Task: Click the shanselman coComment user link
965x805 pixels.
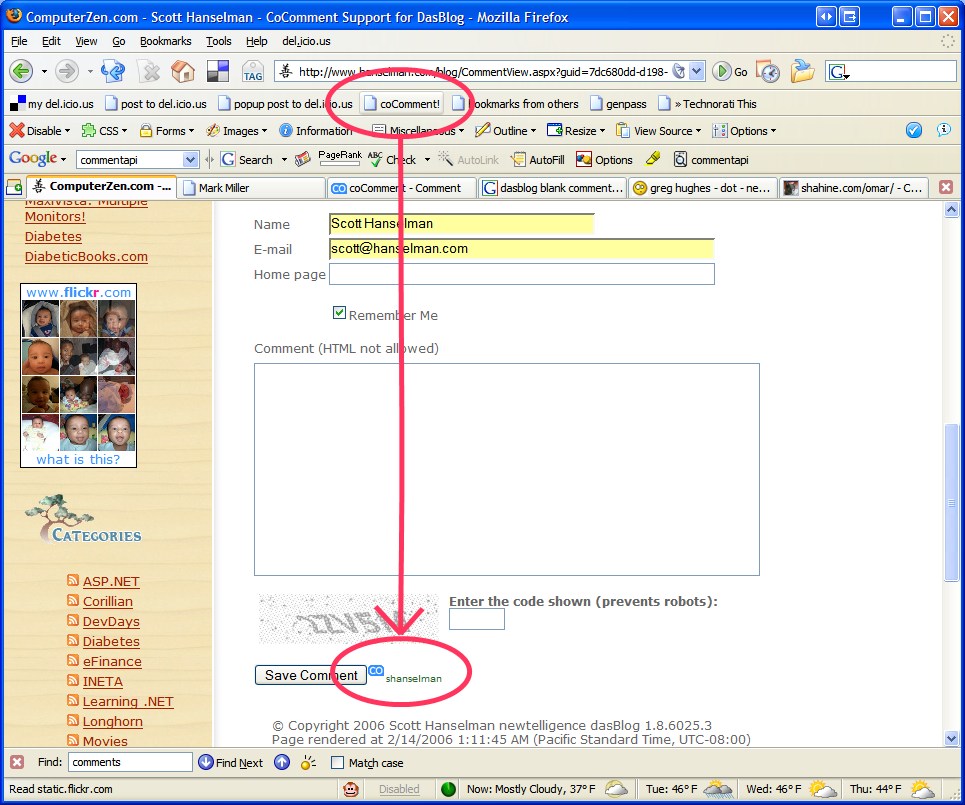Action: (414, 678)
